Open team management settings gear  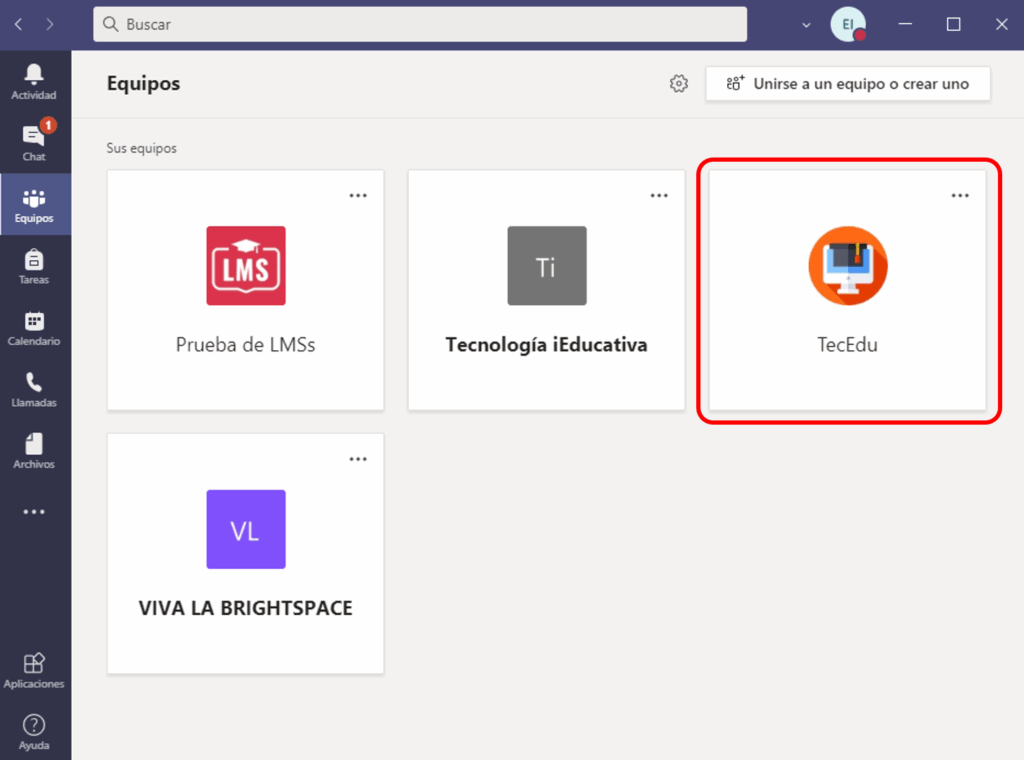pos(679,84)
